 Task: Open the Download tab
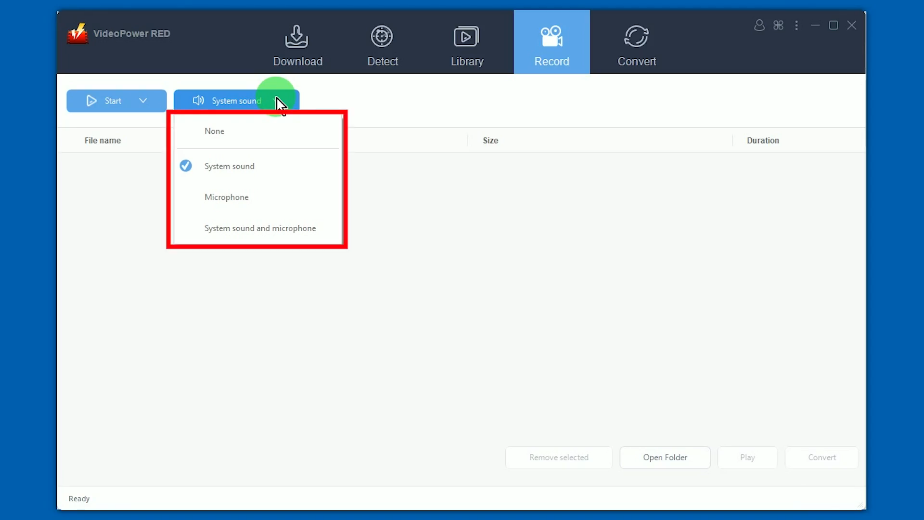point(297,45)
